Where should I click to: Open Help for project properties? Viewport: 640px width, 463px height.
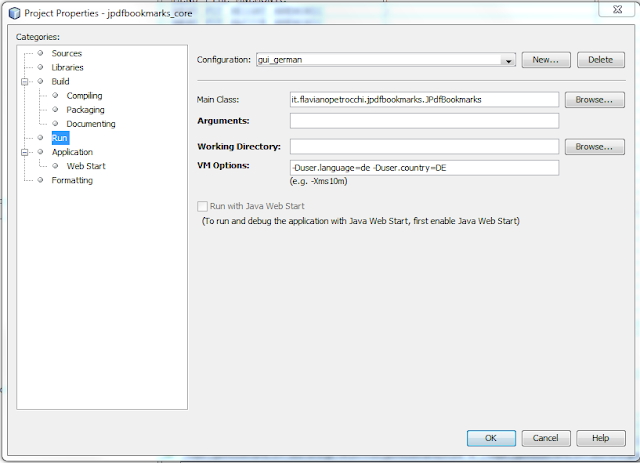[600, 438]
